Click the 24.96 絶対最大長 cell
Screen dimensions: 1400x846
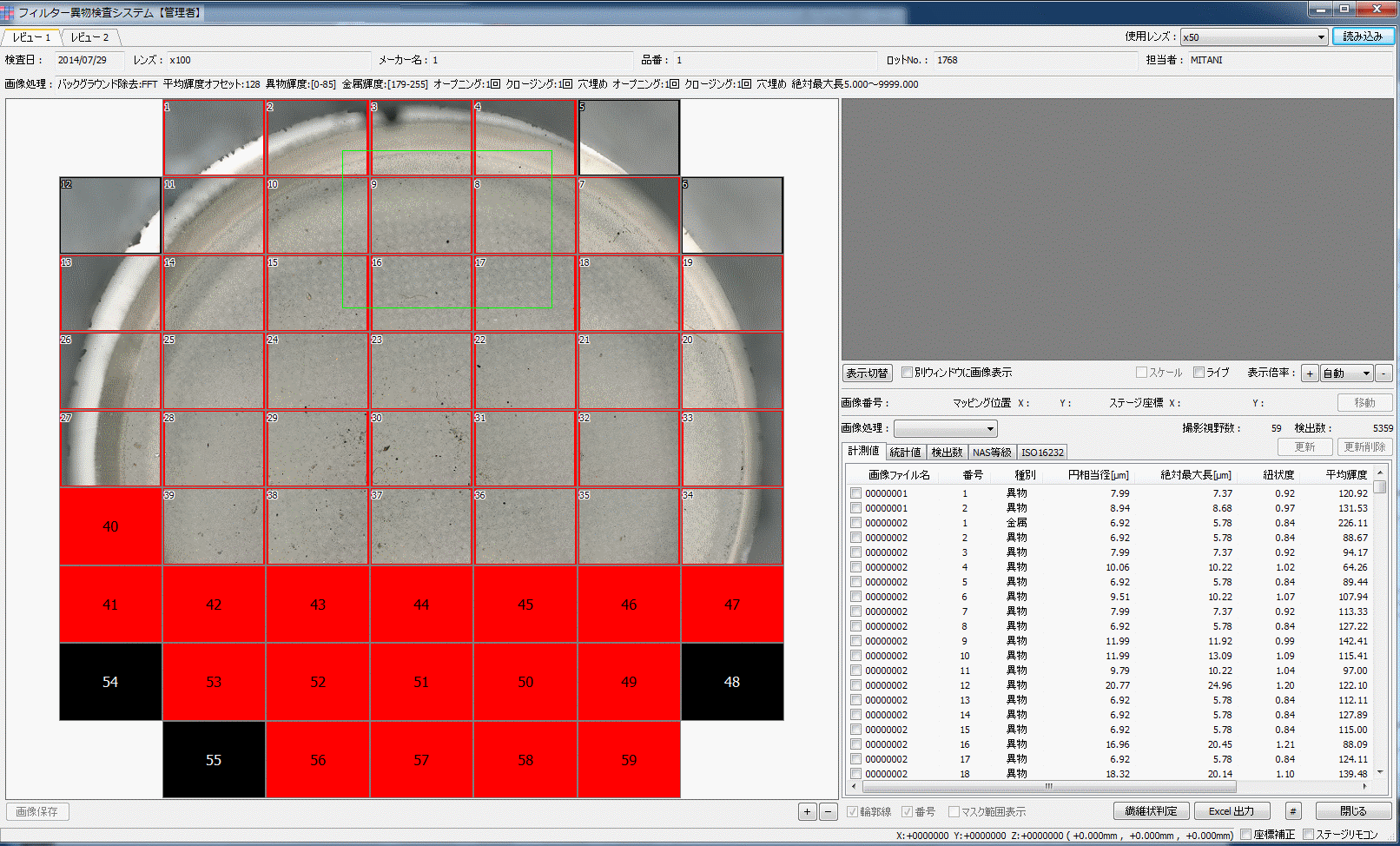[x=1219, y=685]
